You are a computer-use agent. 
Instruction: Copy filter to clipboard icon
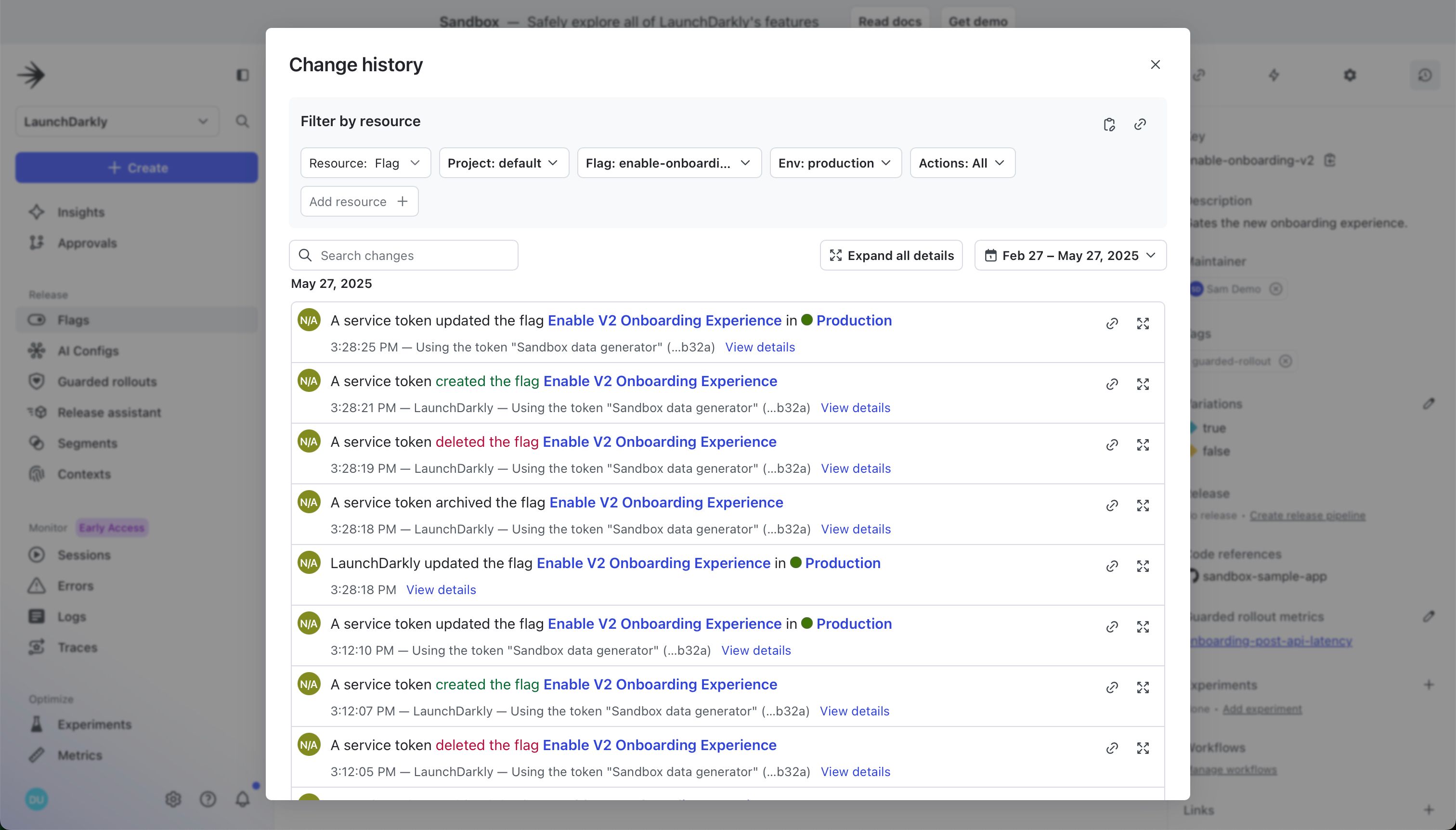pyautogui.click(x=1109, y=124)
